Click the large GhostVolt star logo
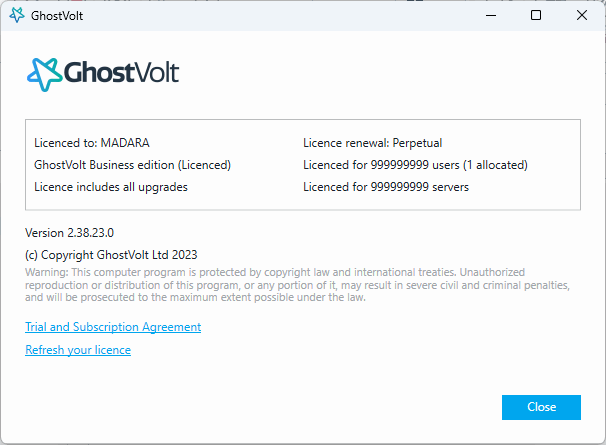The image size is (606, 445). (x=44, y=74)
